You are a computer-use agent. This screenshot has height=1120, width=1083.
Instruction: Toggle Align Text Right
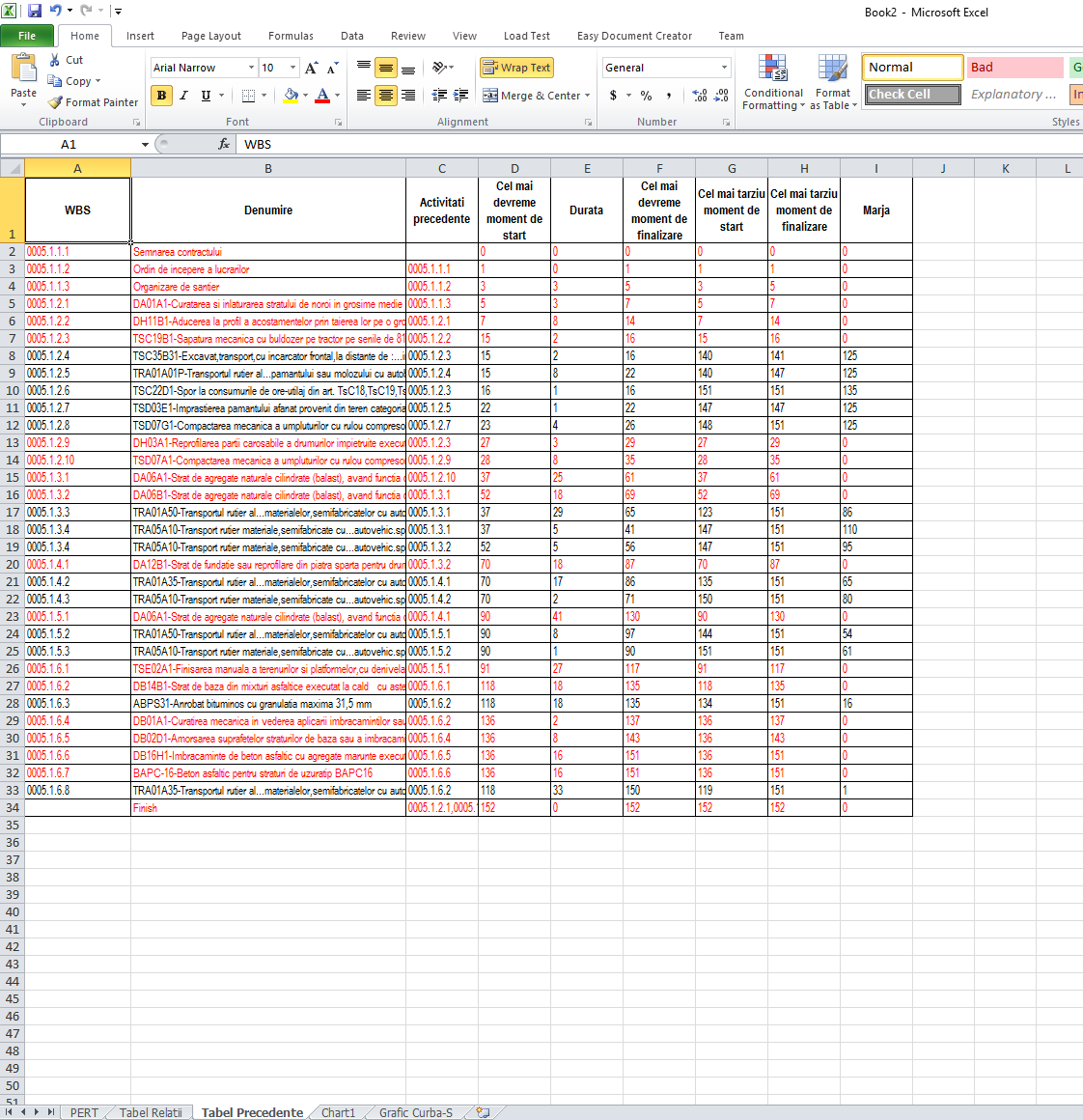(408, 95)
